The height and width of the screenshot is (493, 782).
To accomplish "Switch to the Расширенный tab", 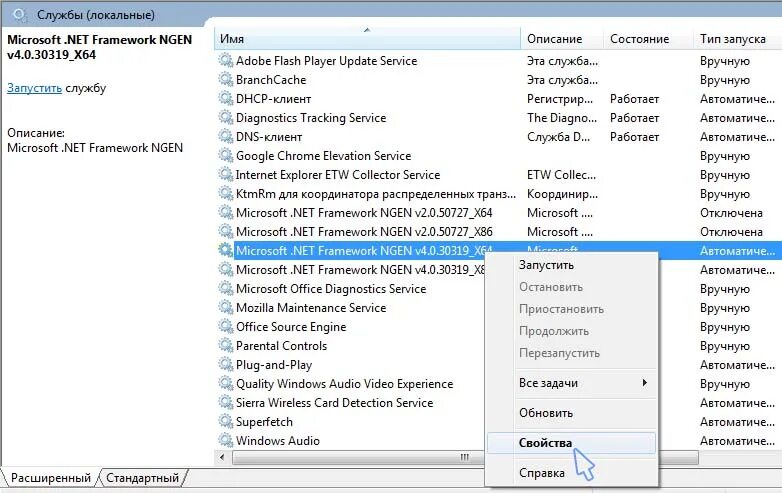I will tap(51, 478).
